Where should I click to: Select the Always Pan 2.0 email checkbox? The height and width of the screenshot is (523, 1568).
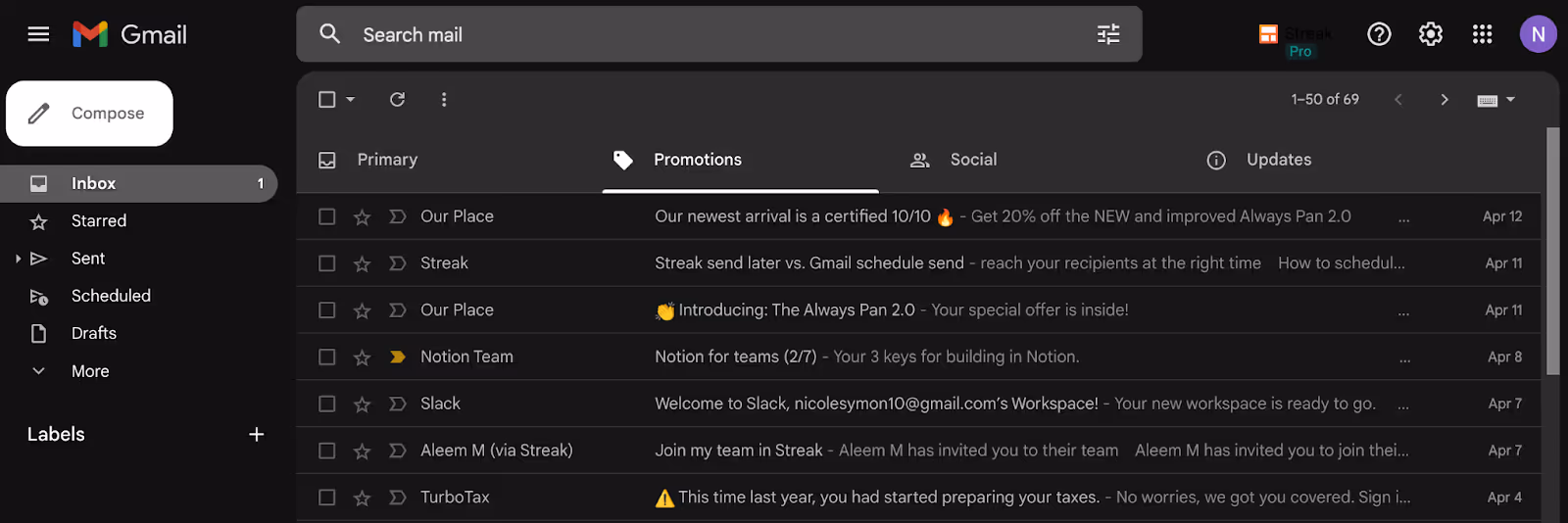pos(327,310)
